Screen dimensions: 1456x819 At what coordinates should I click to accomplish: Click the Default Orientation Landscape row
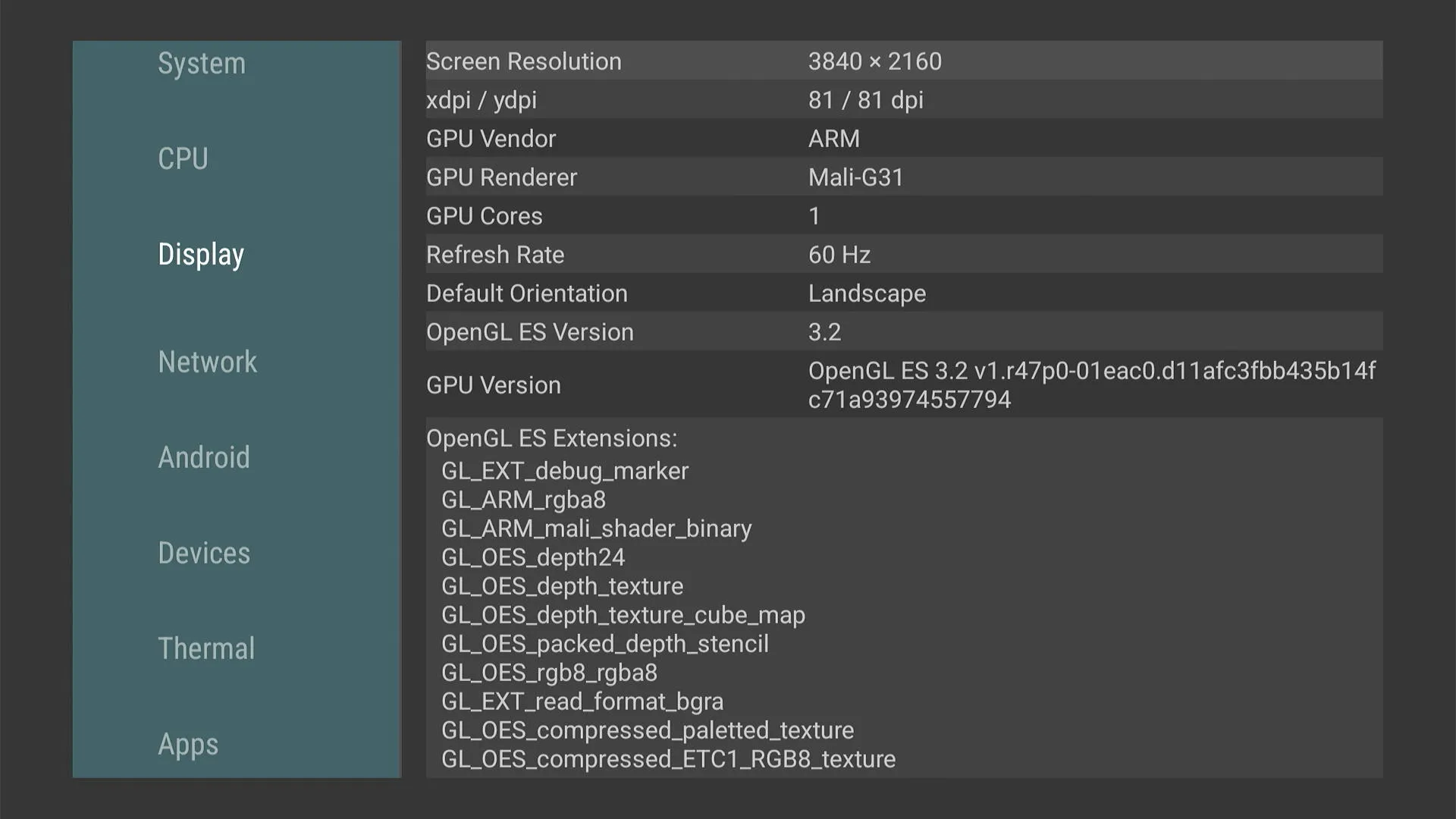click(902, 293)
